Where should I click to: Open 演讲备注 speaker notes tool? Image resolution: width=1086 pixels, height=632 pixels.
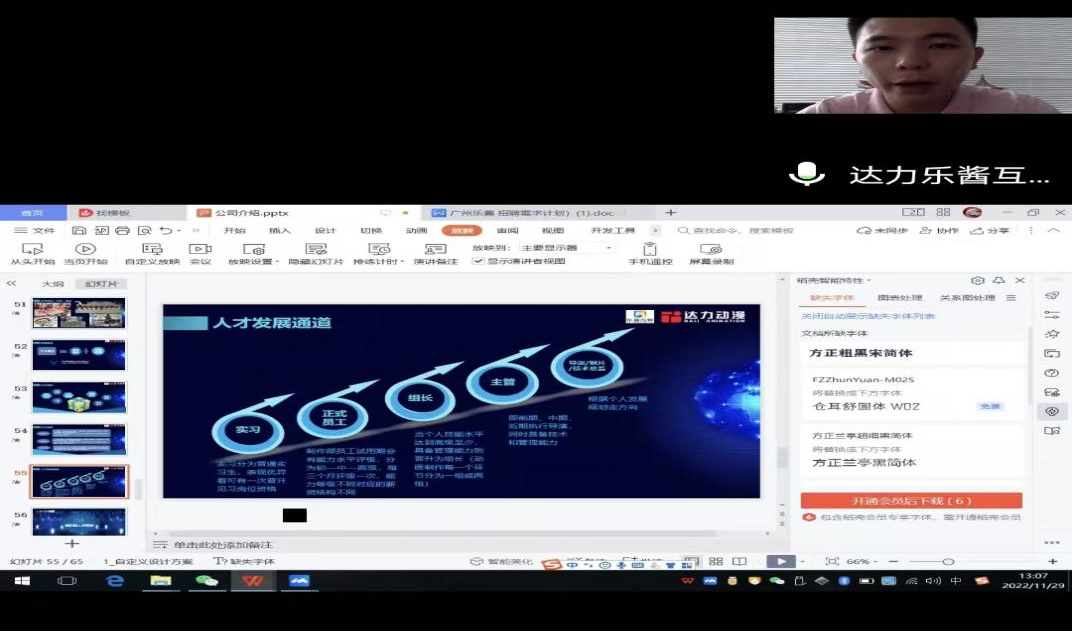[435, 249]
